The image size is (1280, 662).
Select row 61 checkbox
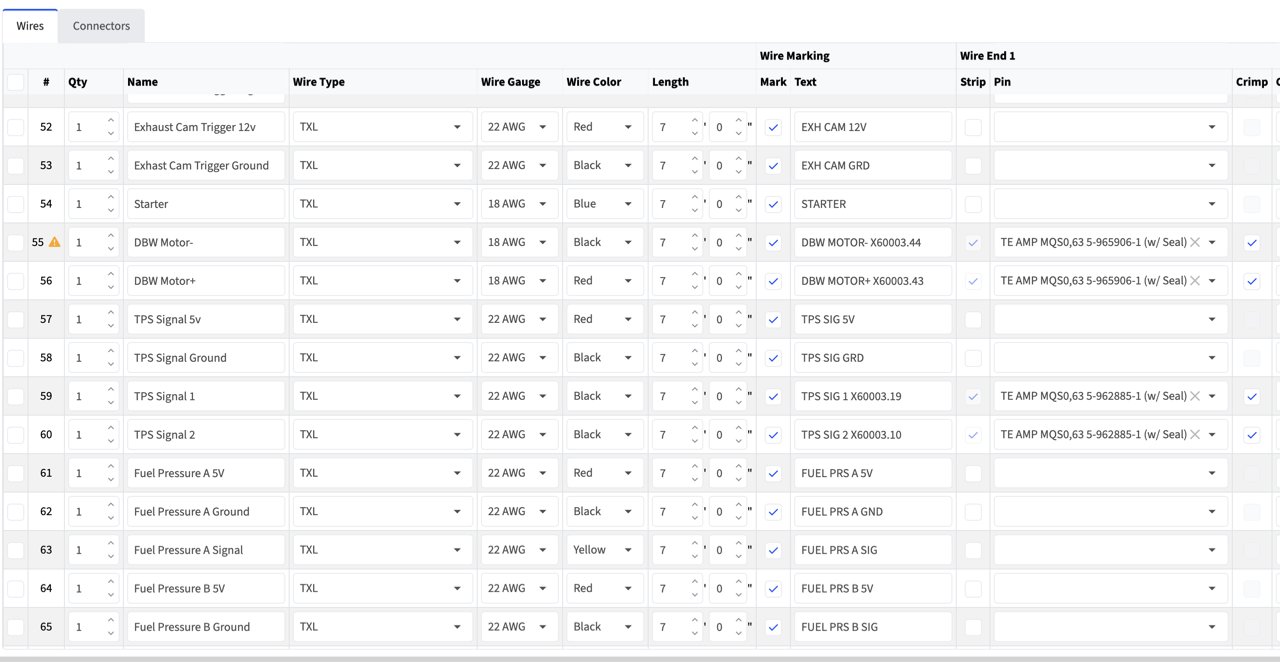click(x=16, y=473)
